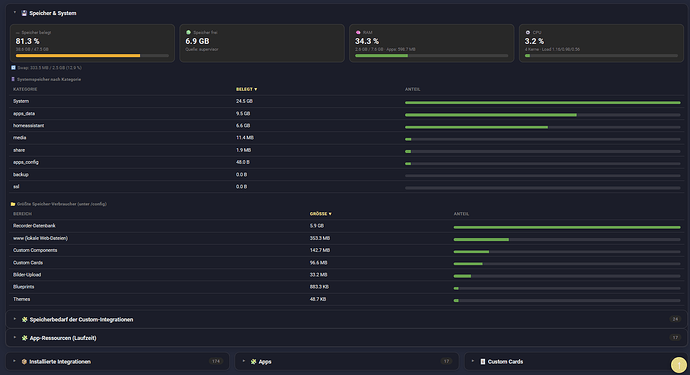Click the icon beside Systemspeicher nach Kategorie
The height and width of the screenshot is (375, 690).
coord(13,79)
